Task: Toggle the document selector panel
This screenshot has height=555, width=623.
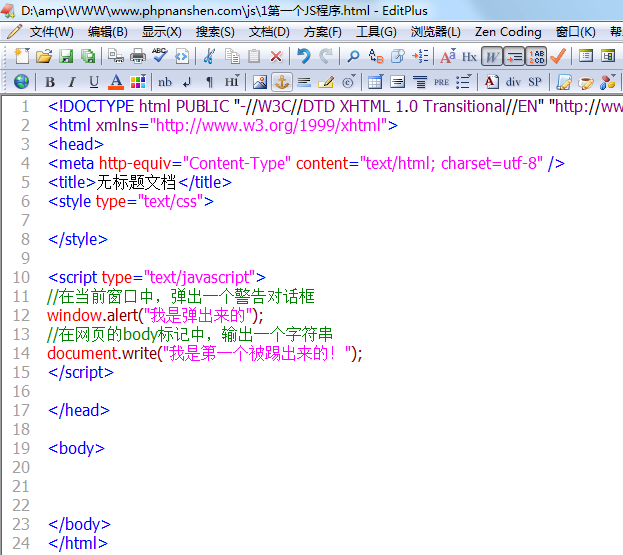Action: pos(586,56)
